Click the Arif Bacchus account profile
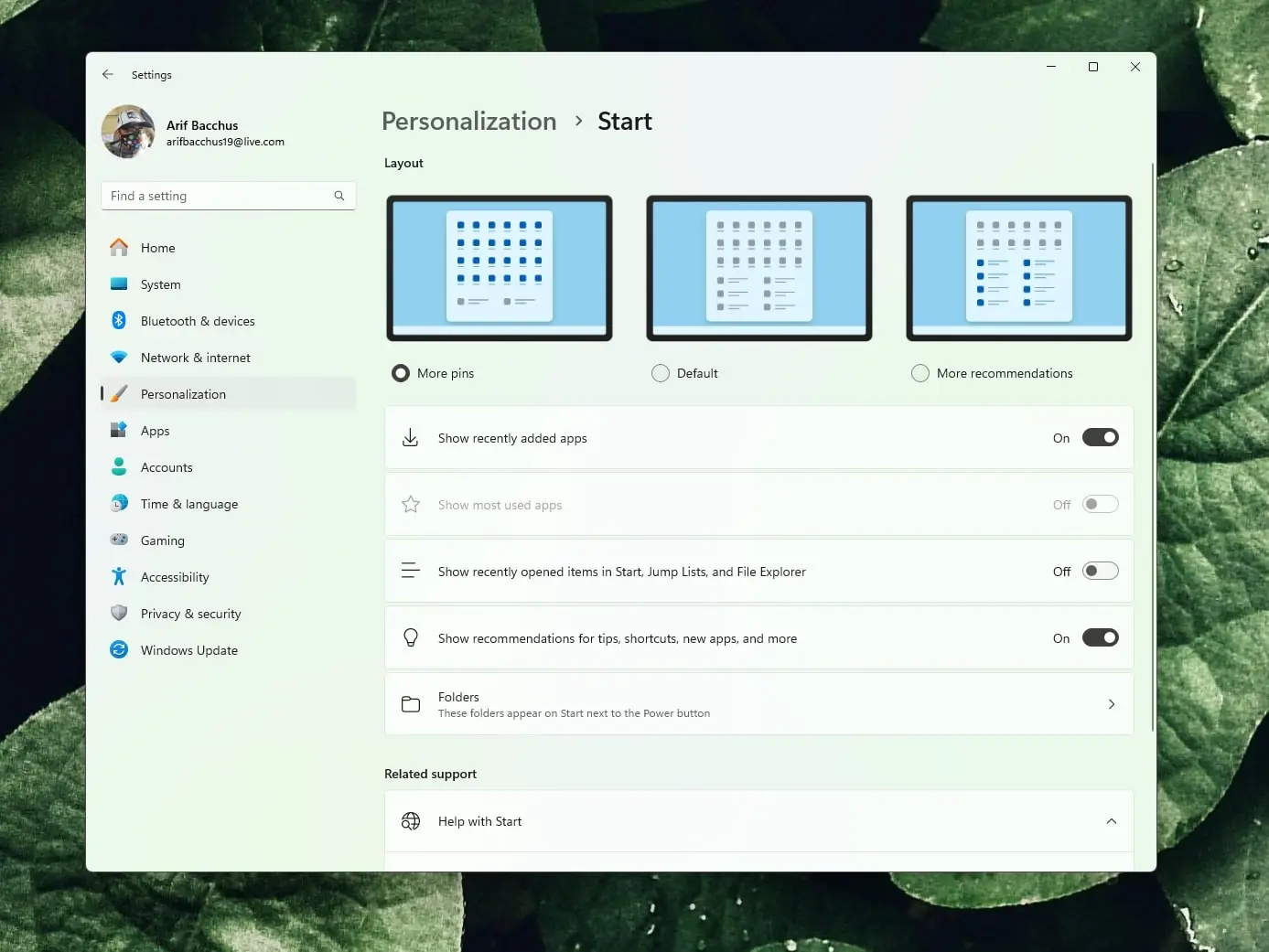Screen dimensions: 1269x952 pos(201,133)
